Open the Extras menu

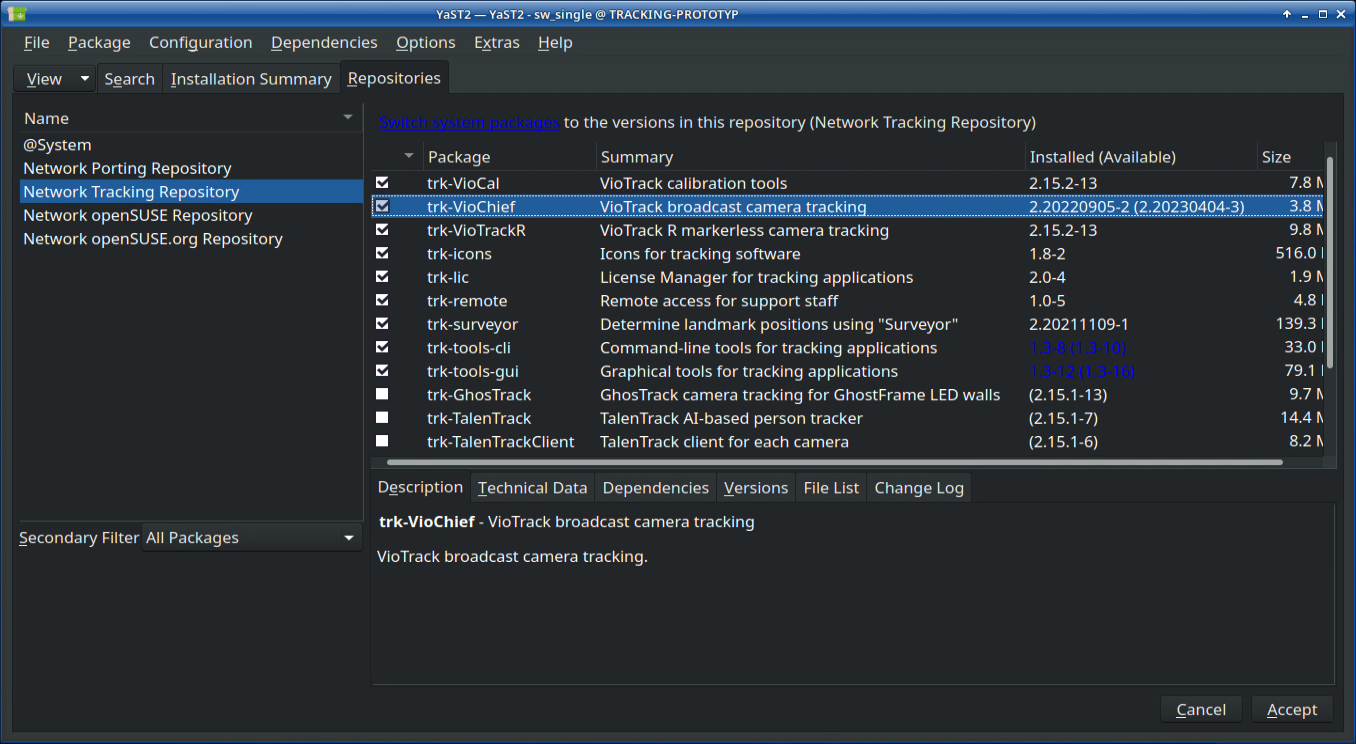click(x=497, y=42)
